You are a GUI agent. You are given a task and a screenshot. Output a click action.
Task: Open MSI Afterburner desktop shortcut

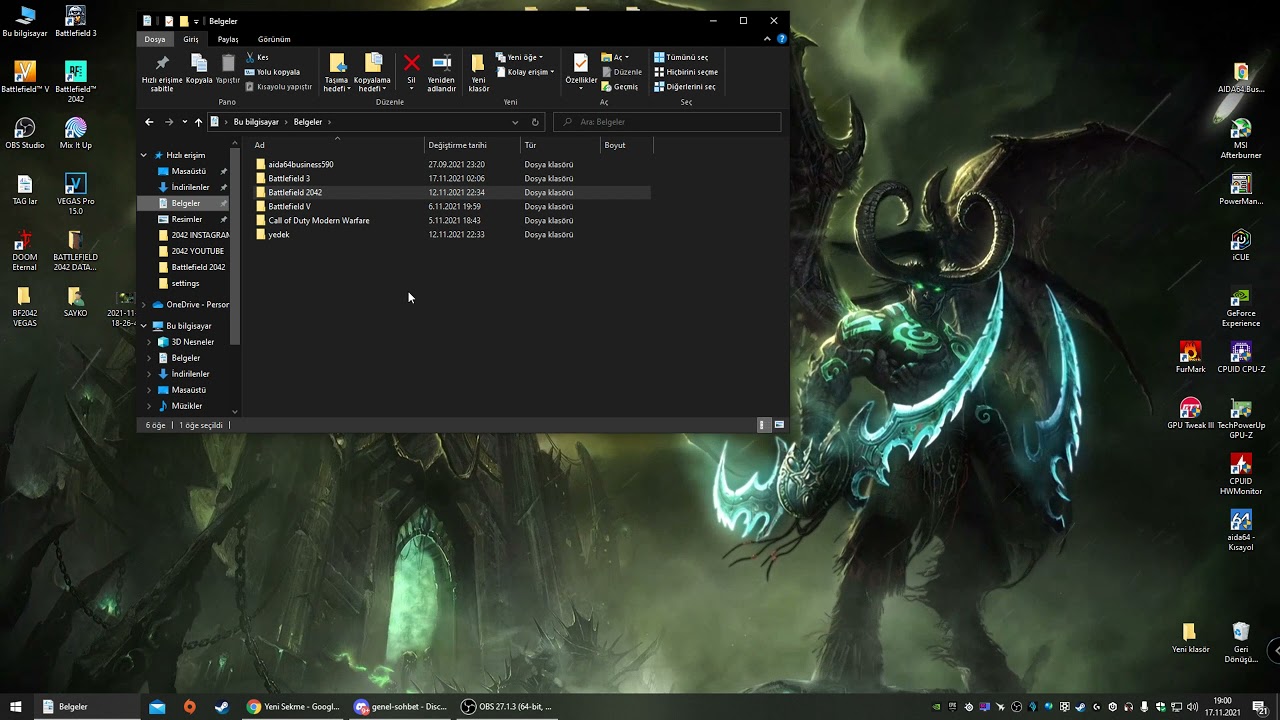coord(1241,139)
